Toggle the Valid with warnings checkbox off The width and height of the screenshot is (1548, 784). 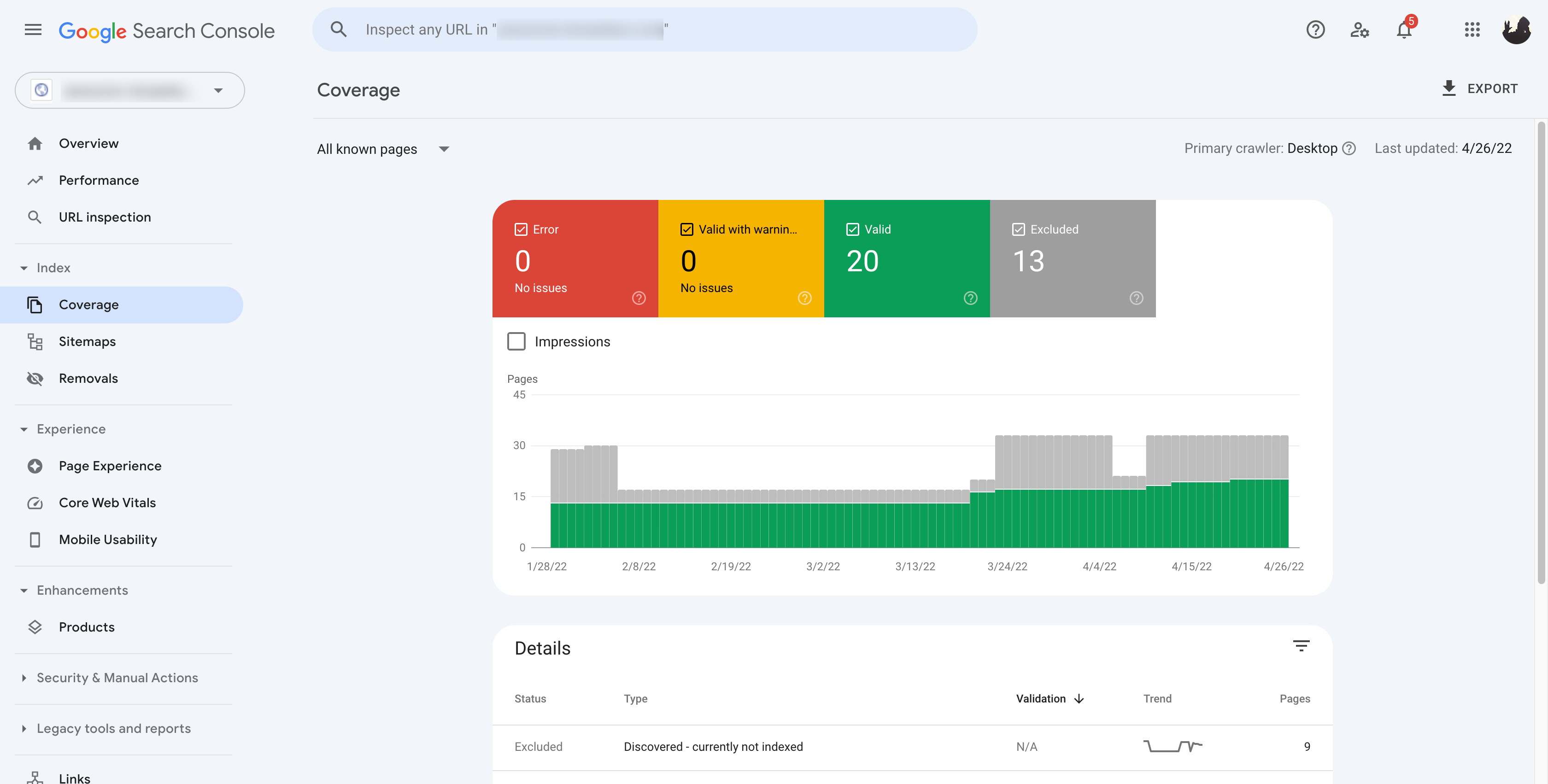687,229
